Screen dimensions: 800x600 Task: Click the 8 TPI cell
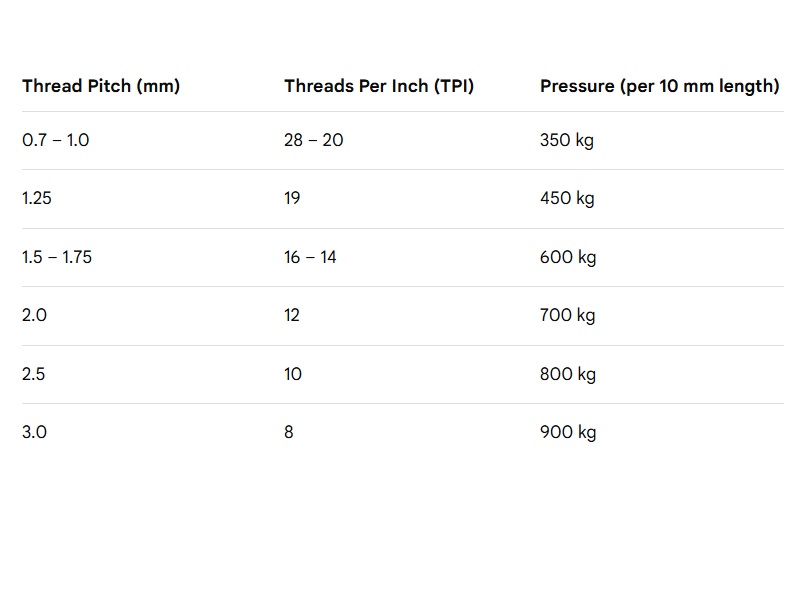pos(289,432)
